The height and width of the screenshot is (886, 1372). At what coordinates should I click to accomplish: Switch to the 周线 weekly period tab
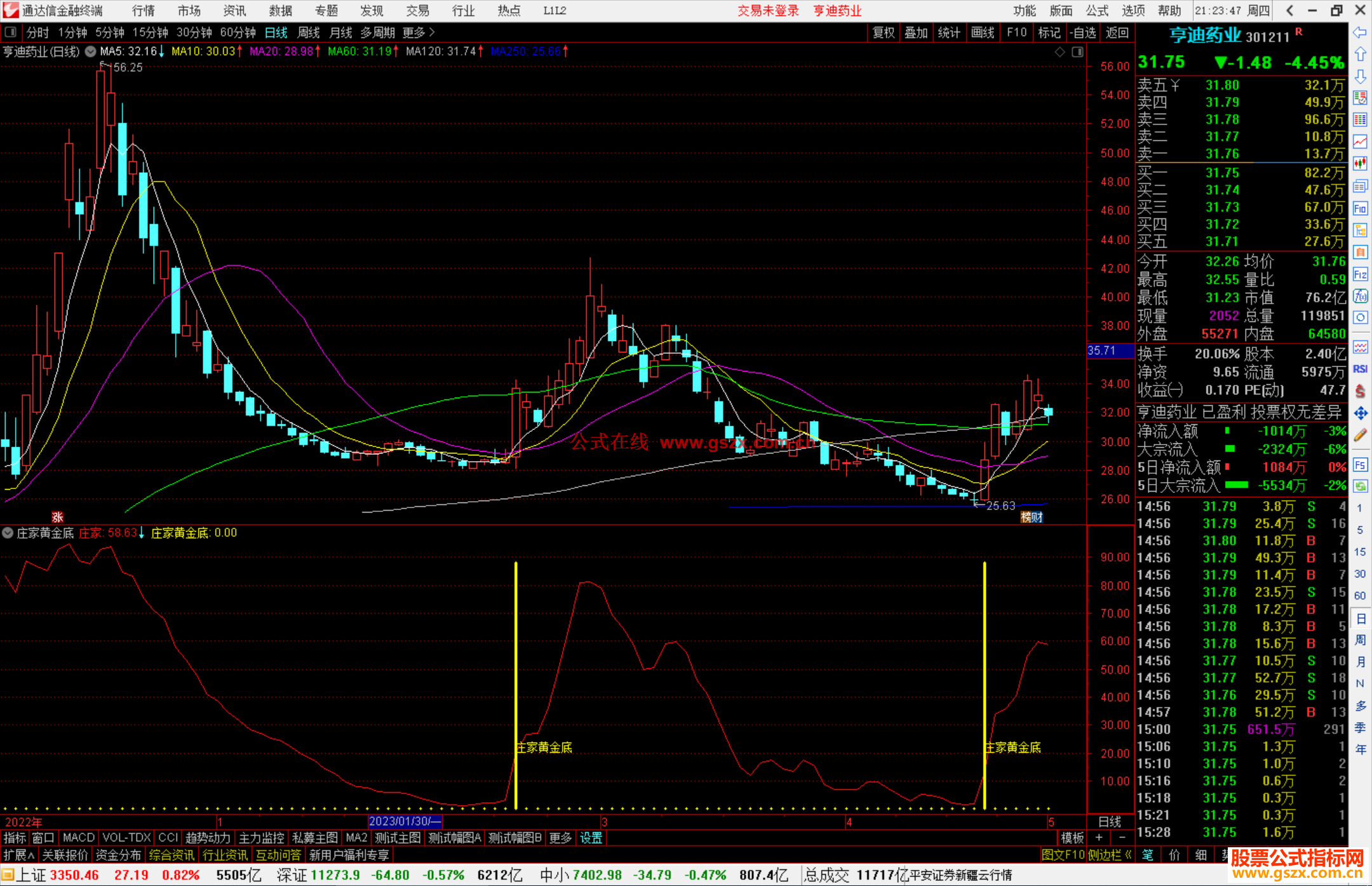309,32
